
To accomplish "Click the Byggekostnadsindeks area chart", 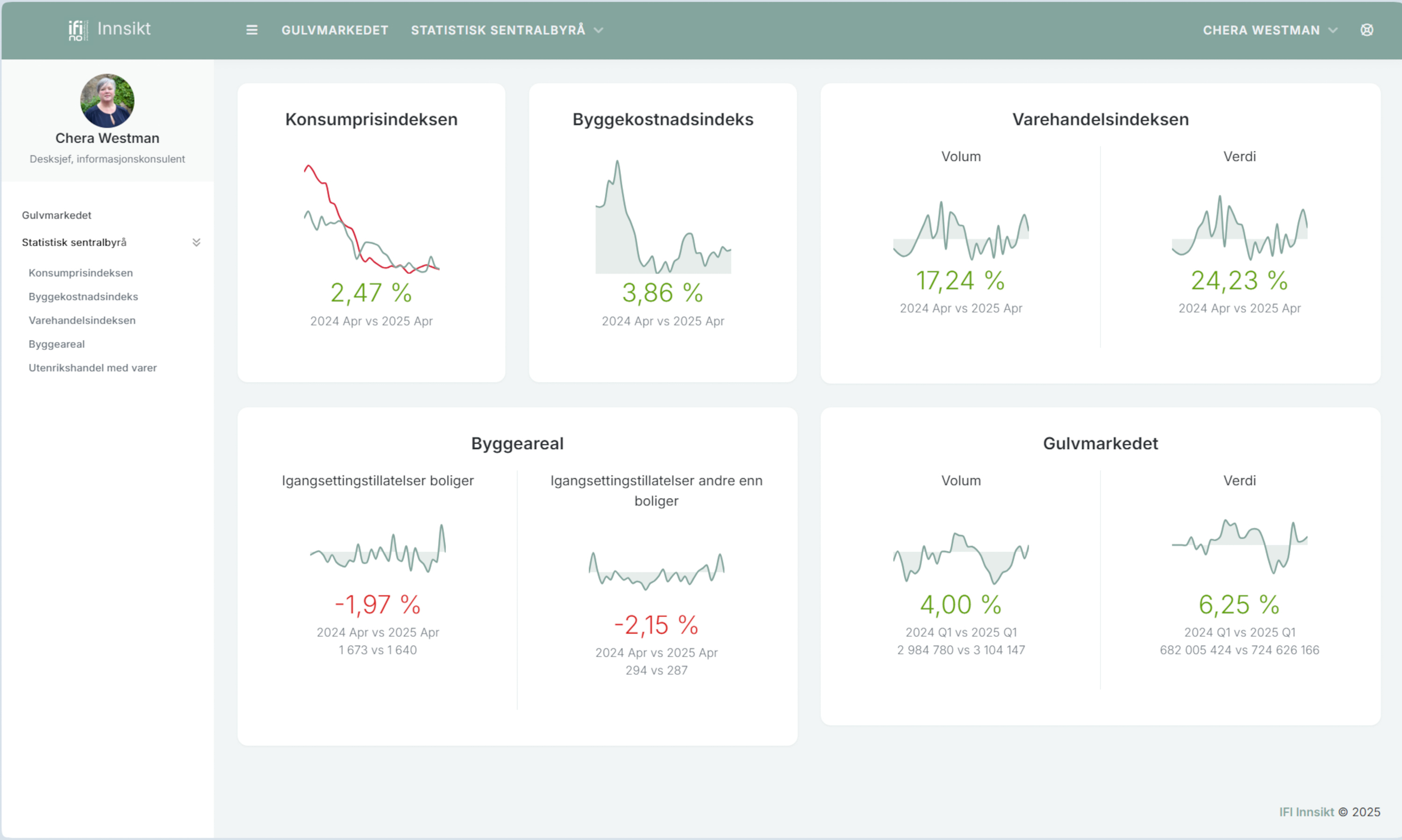I will click(x=663, y=217).
